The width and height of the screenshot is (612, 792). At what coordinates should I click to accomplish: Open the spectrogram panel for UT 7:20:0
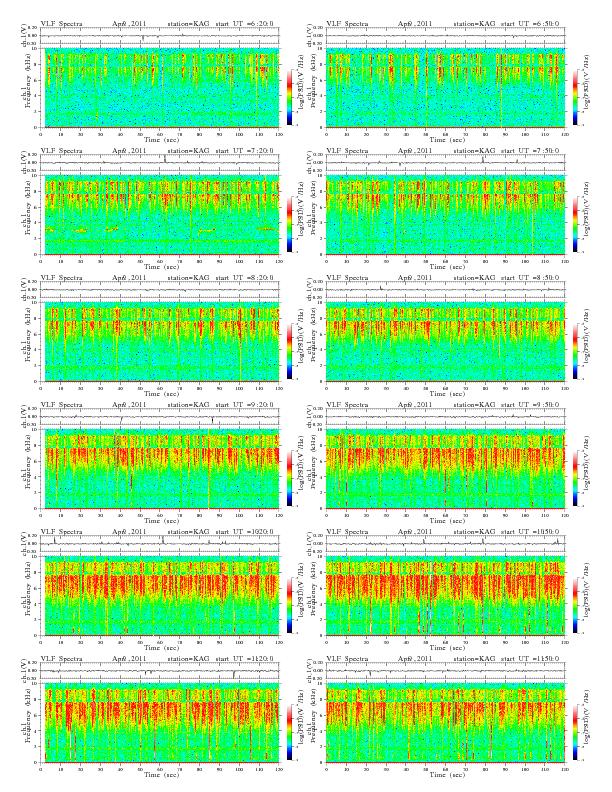coord(160,215)
